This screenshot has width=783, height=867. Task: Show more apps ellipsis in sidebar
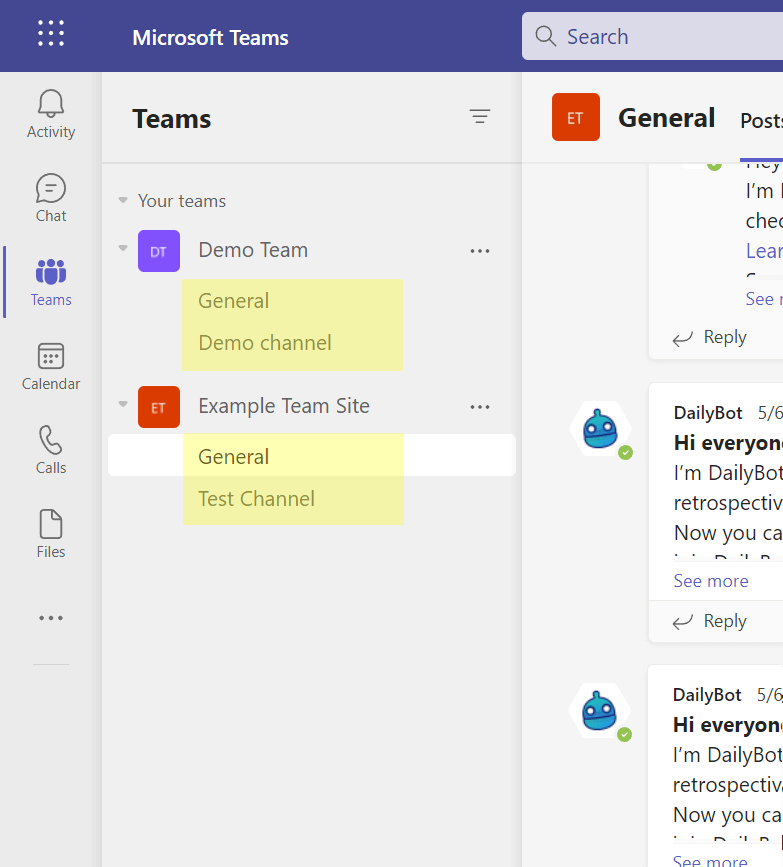(x=51, y=618)
